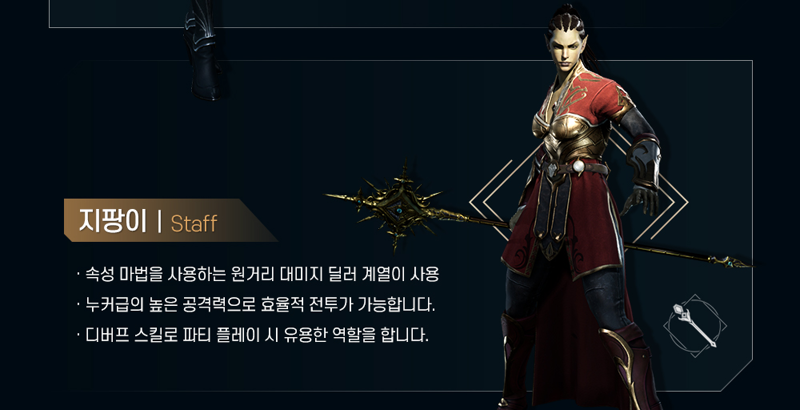Click the vertical divider beside 지팡이
800x410 pixels.
click(159, 221)
